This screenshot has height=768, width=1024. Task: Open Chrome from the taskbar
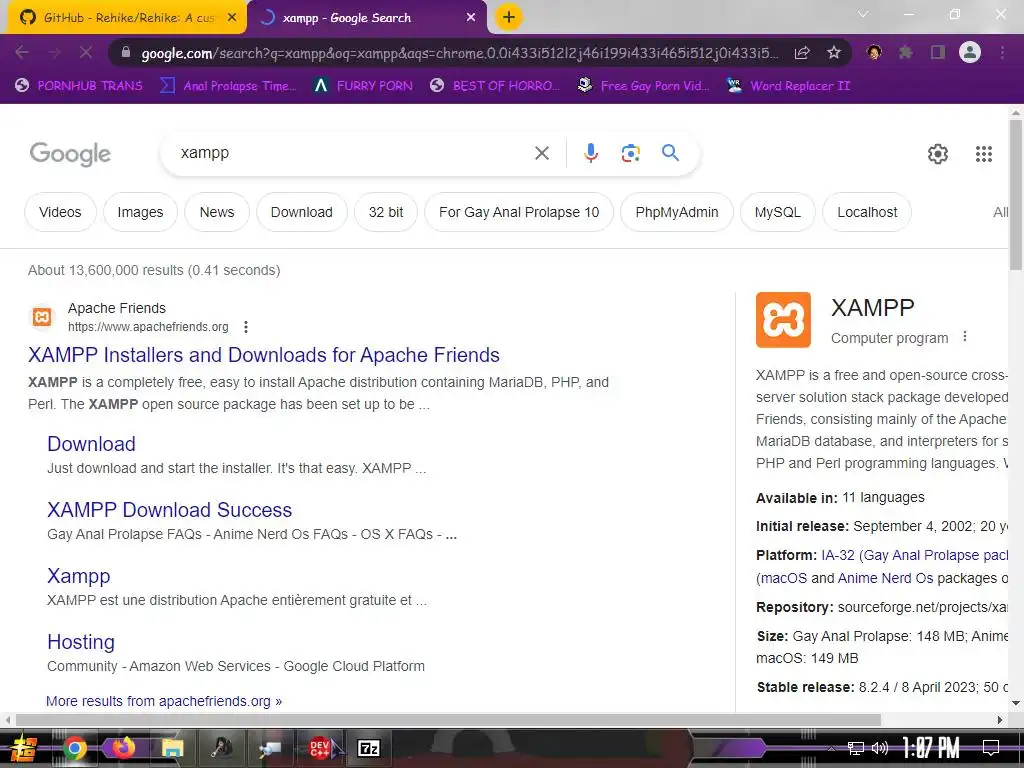click(74, 748)
